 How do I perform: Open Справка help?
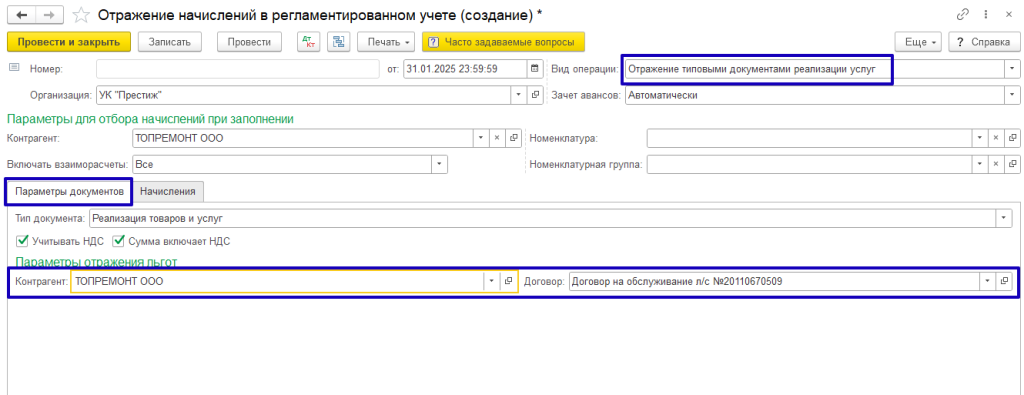(x=984, y=42)
